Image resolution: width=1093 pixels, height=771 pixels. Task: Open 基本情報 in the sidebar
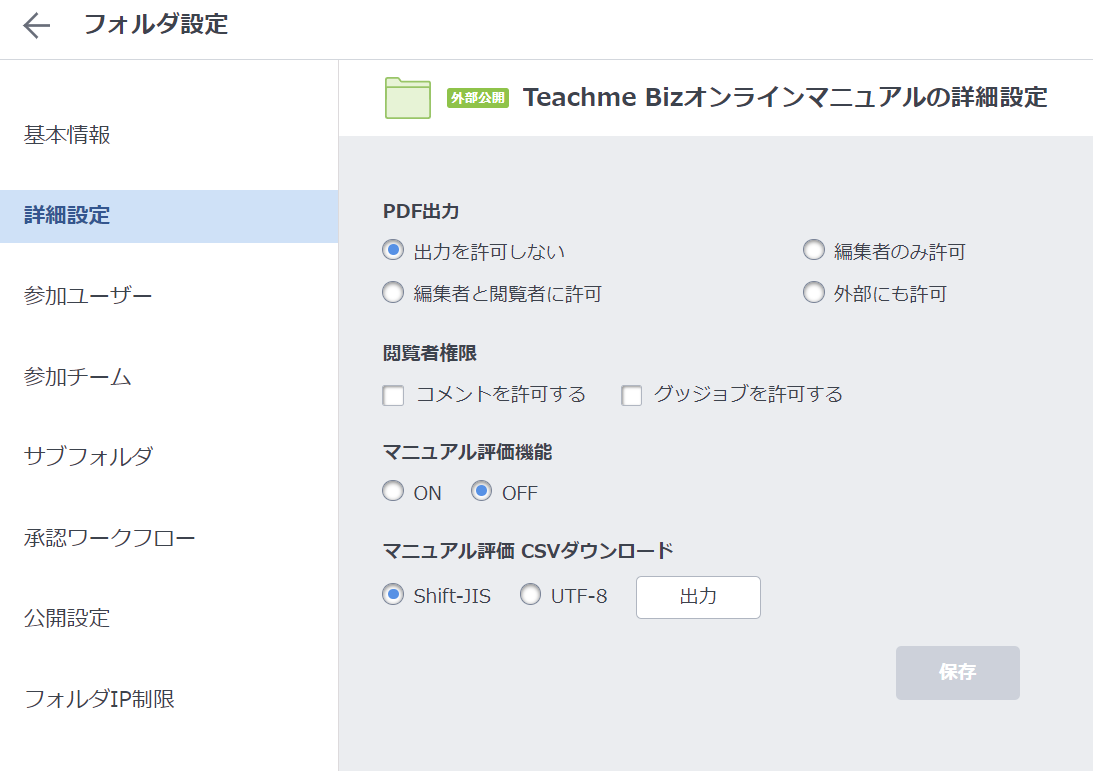point(68,136)
